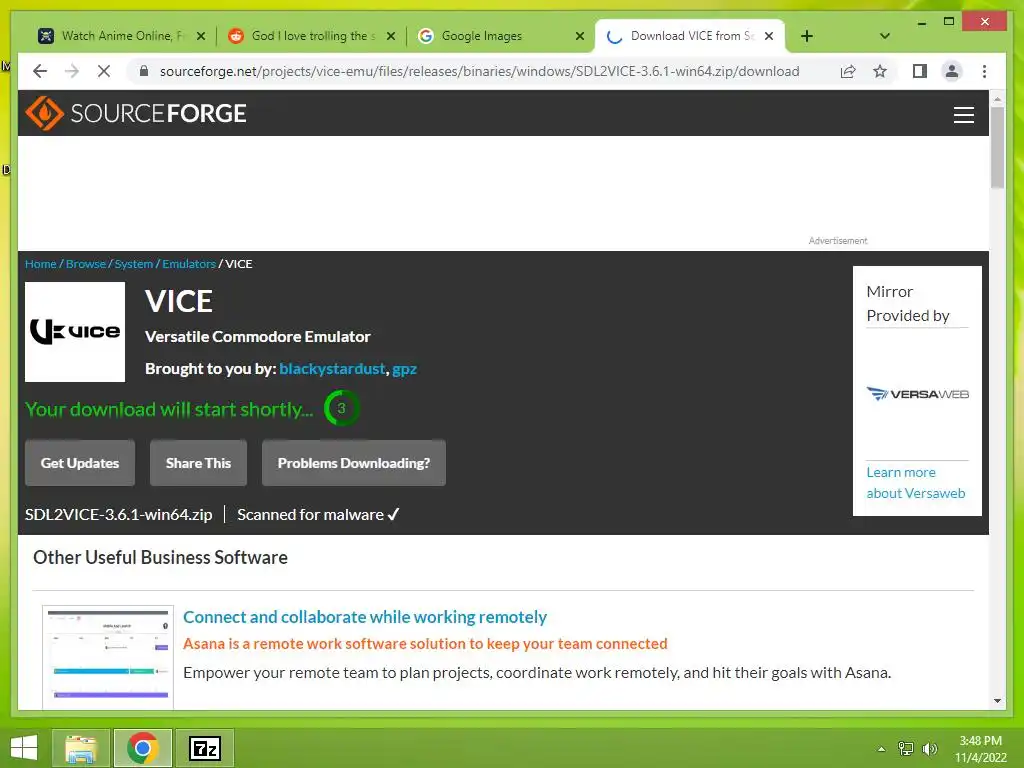Viewport: 1024px width, 768px height.
Task: Show hidden system tray icons
Action: coord(882,749)
